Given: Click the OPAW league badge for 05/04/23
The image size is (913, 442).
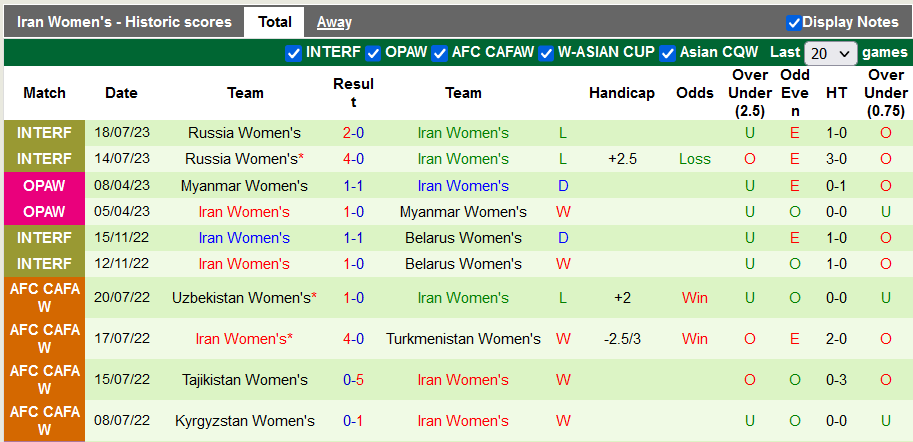Looking at the screenshot, I should click(44, 212).
